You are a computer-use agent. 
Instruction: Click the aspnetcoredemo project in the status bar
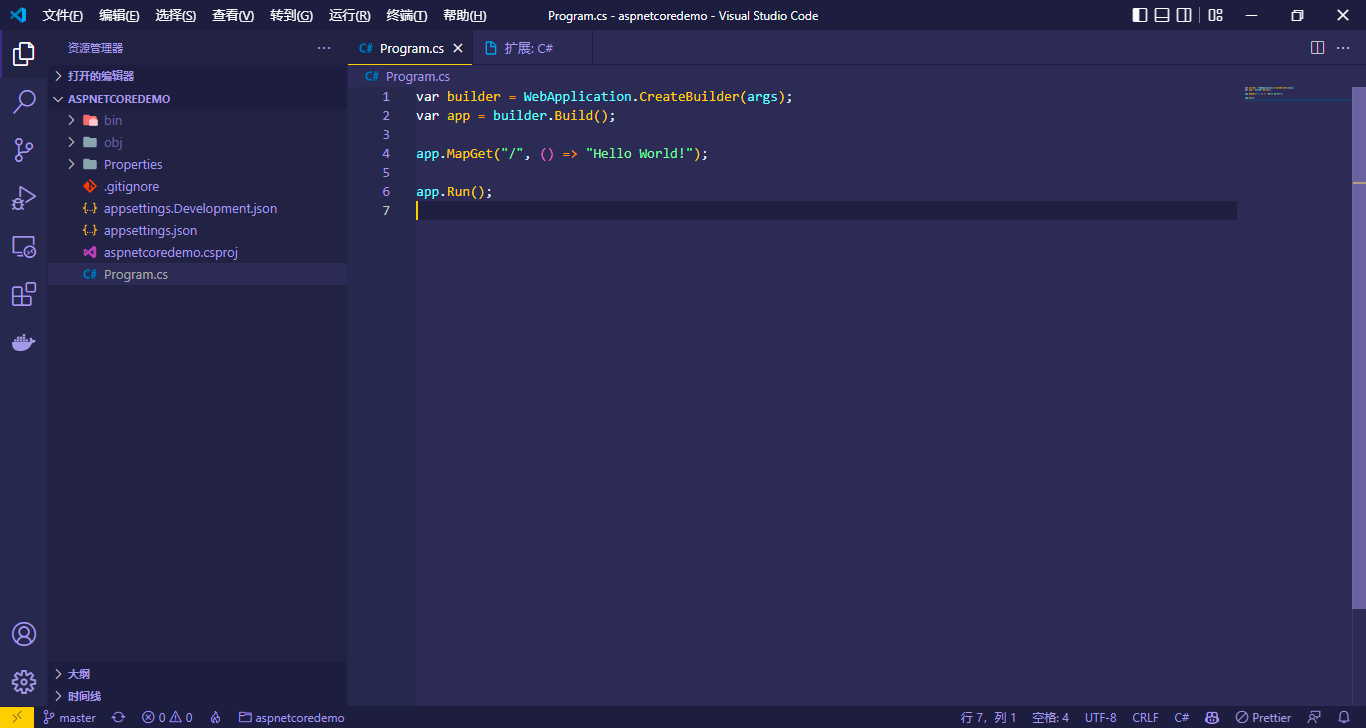click(291, 718)
